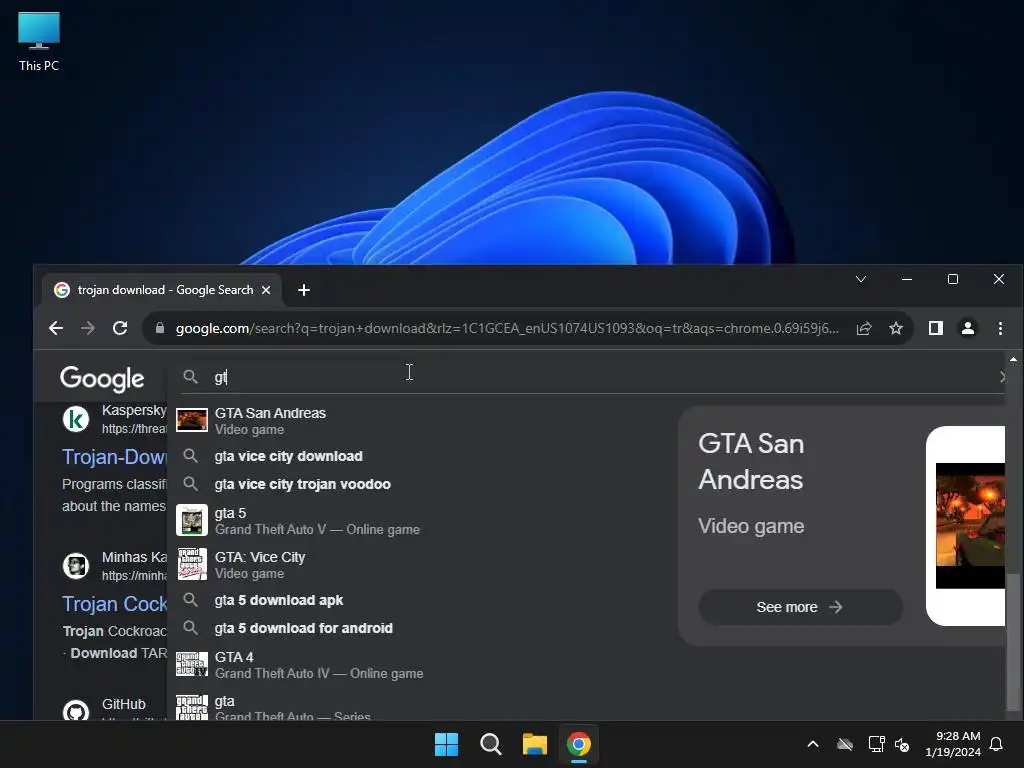Click the OneDrive cloud tray icon

(845, 744)
